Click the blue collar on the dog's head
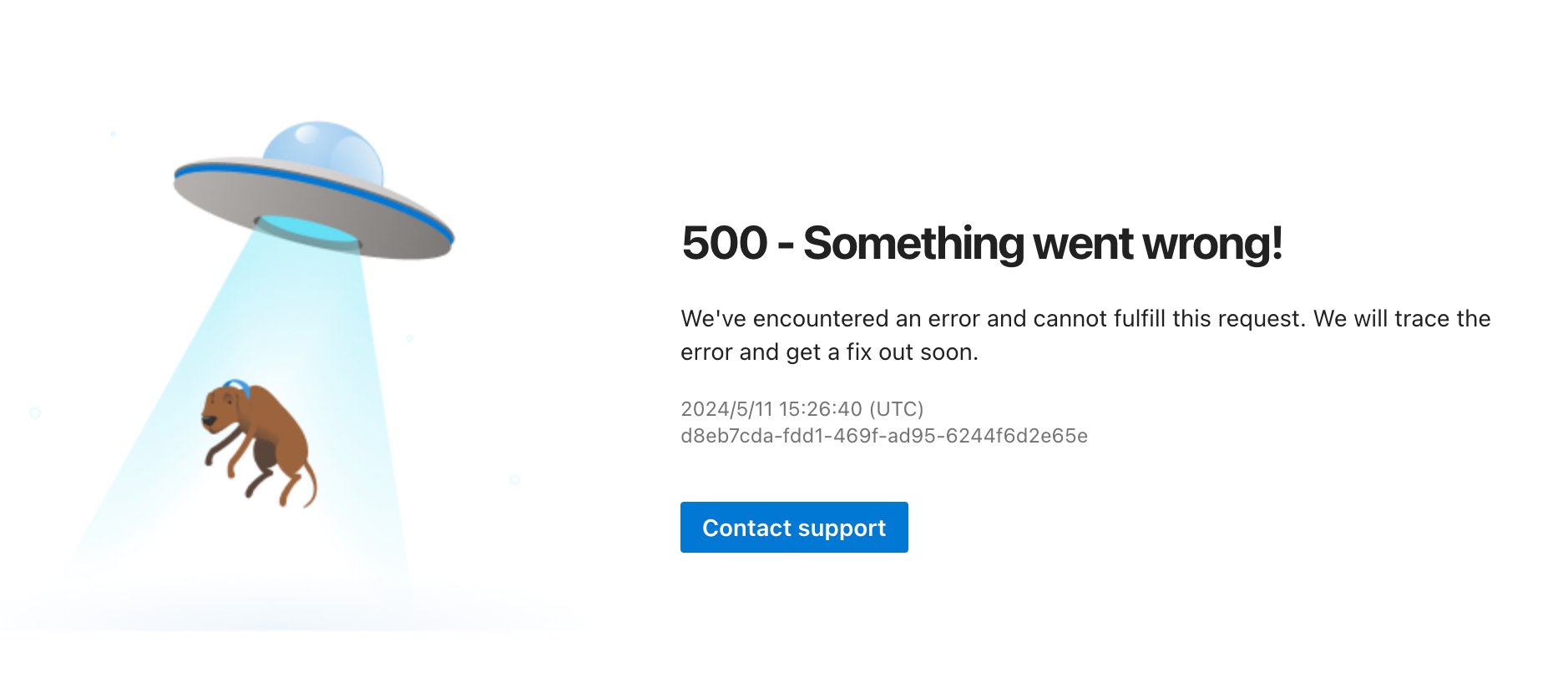Image resolution: width=1568 pixels, height=693 pixels. tap(238, 387)
